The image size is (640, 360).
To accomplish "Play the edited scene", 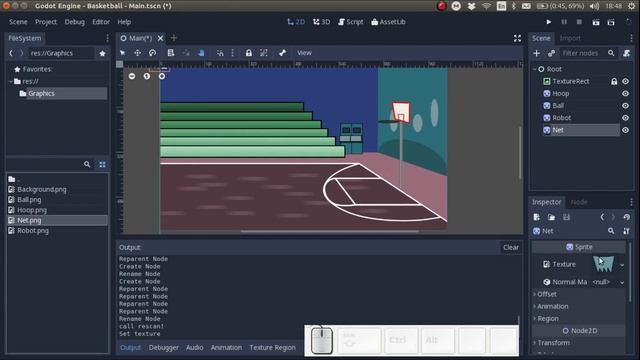I will 596,22.
